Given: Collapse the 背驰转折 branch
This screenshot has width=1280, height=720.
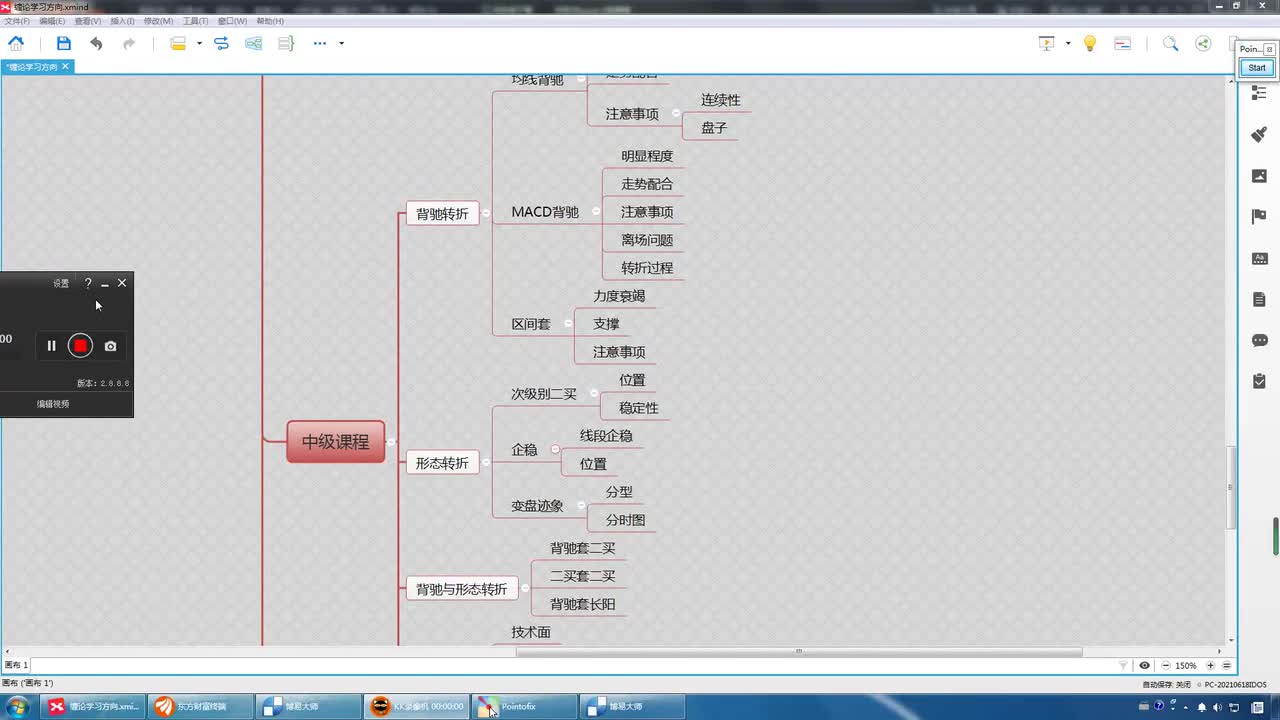Looking at the screenshot, I should pyautogui.click(x=487, y=213).
